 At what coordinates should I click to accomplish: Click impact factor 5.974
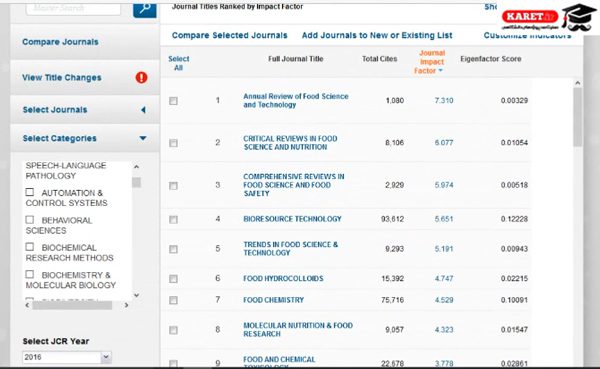pos(444,185)
